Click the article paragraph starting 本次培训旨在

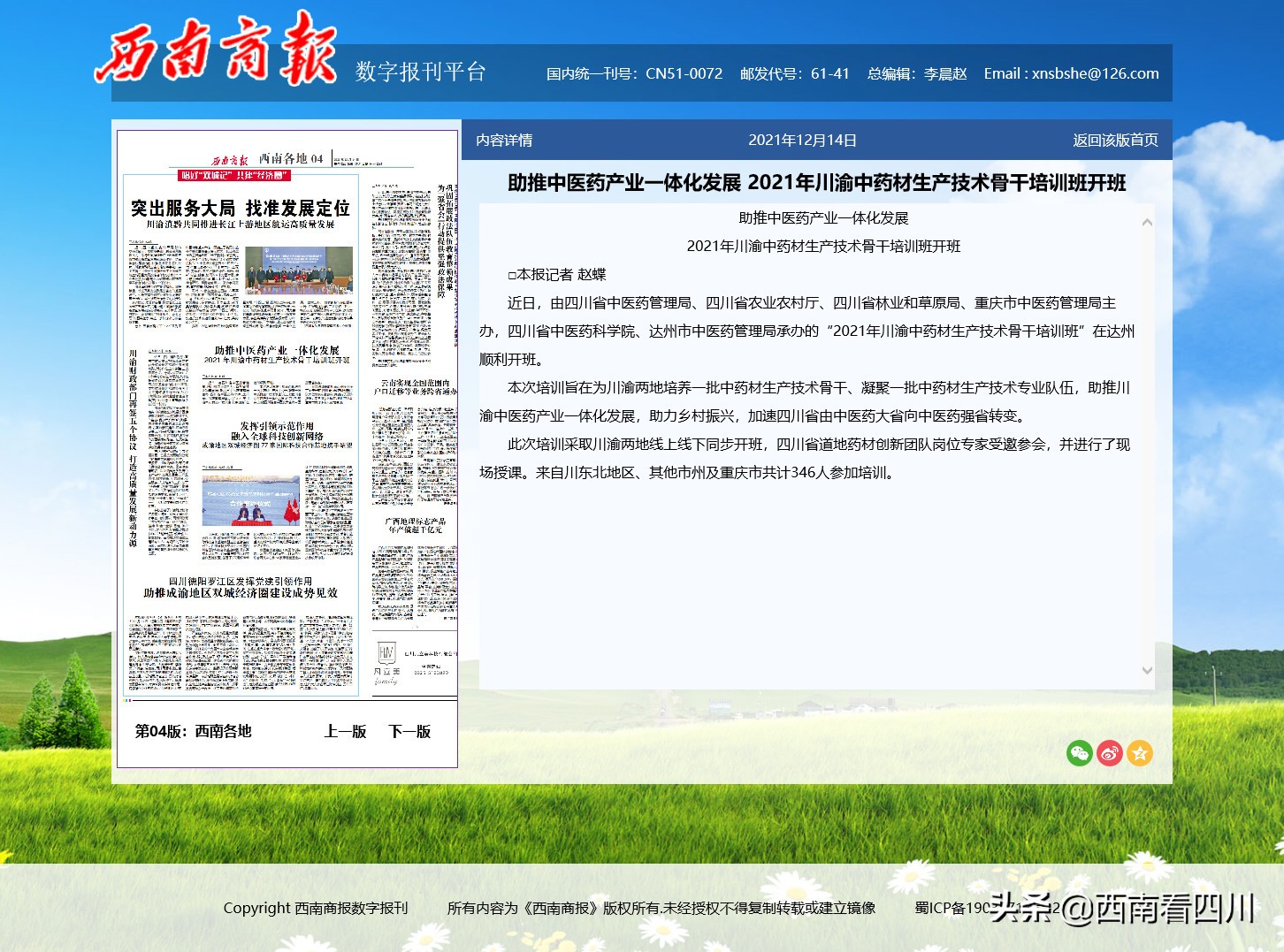[805, 401]
